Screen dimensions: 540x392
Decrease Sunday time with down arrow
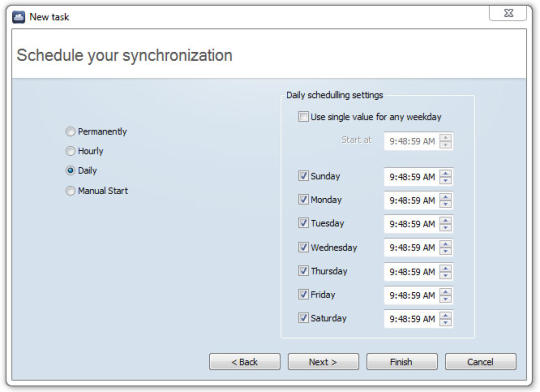click(x=446, y=180)
